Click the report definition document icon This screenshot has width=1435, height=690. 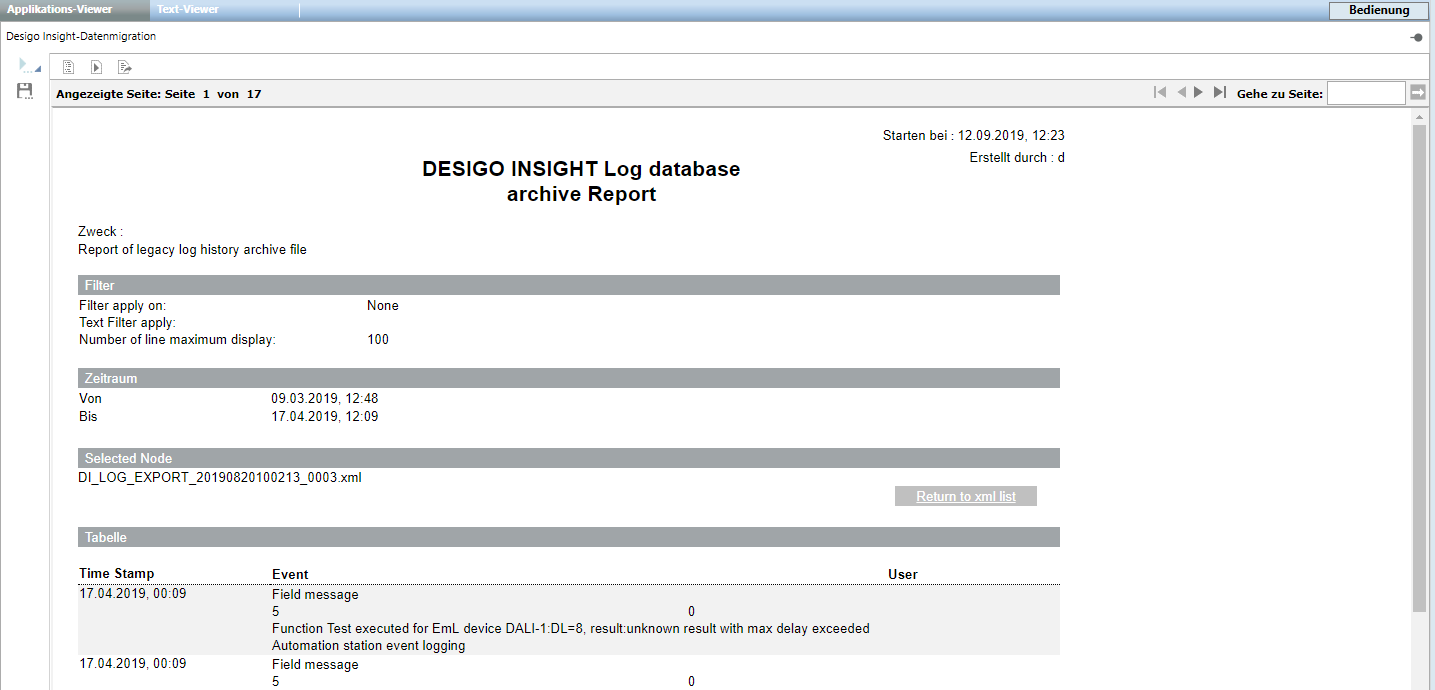coord(69,68)
